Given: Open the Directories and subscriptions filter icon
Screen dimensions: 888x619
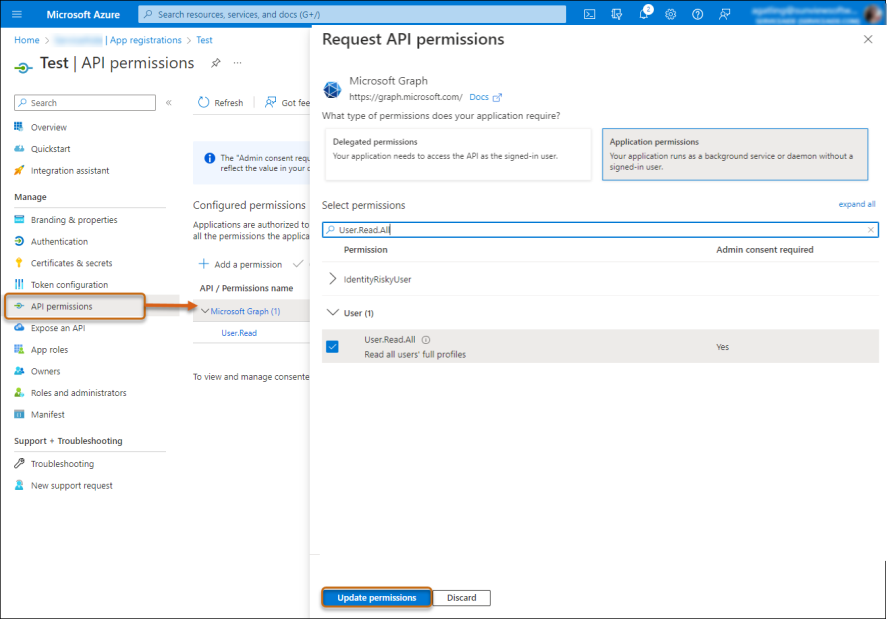Looking at the screenshot, I should [617, 14].
